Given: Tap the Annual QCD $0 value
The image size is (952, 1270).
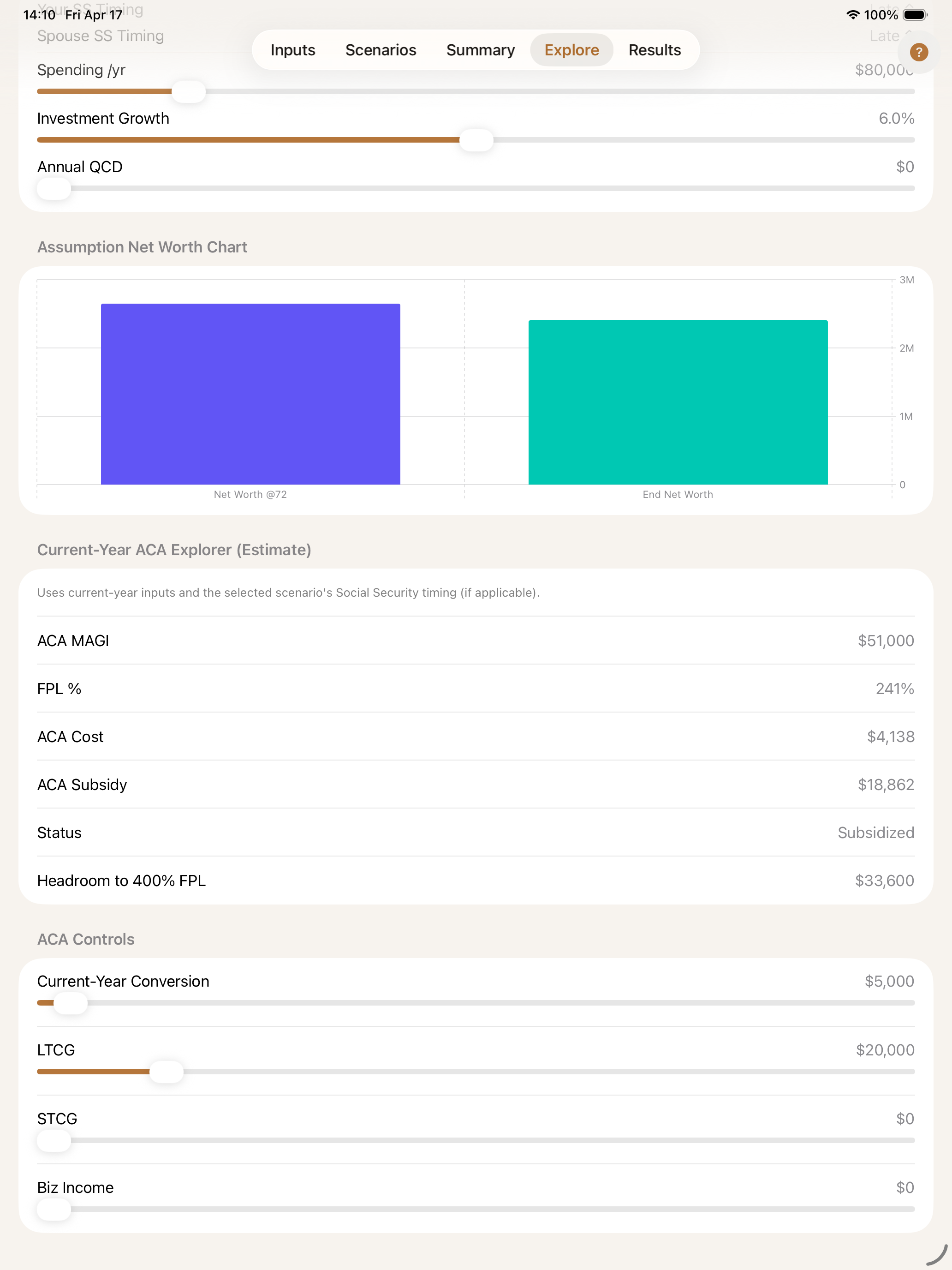Looking at the screenshot, I should [905, 167].
